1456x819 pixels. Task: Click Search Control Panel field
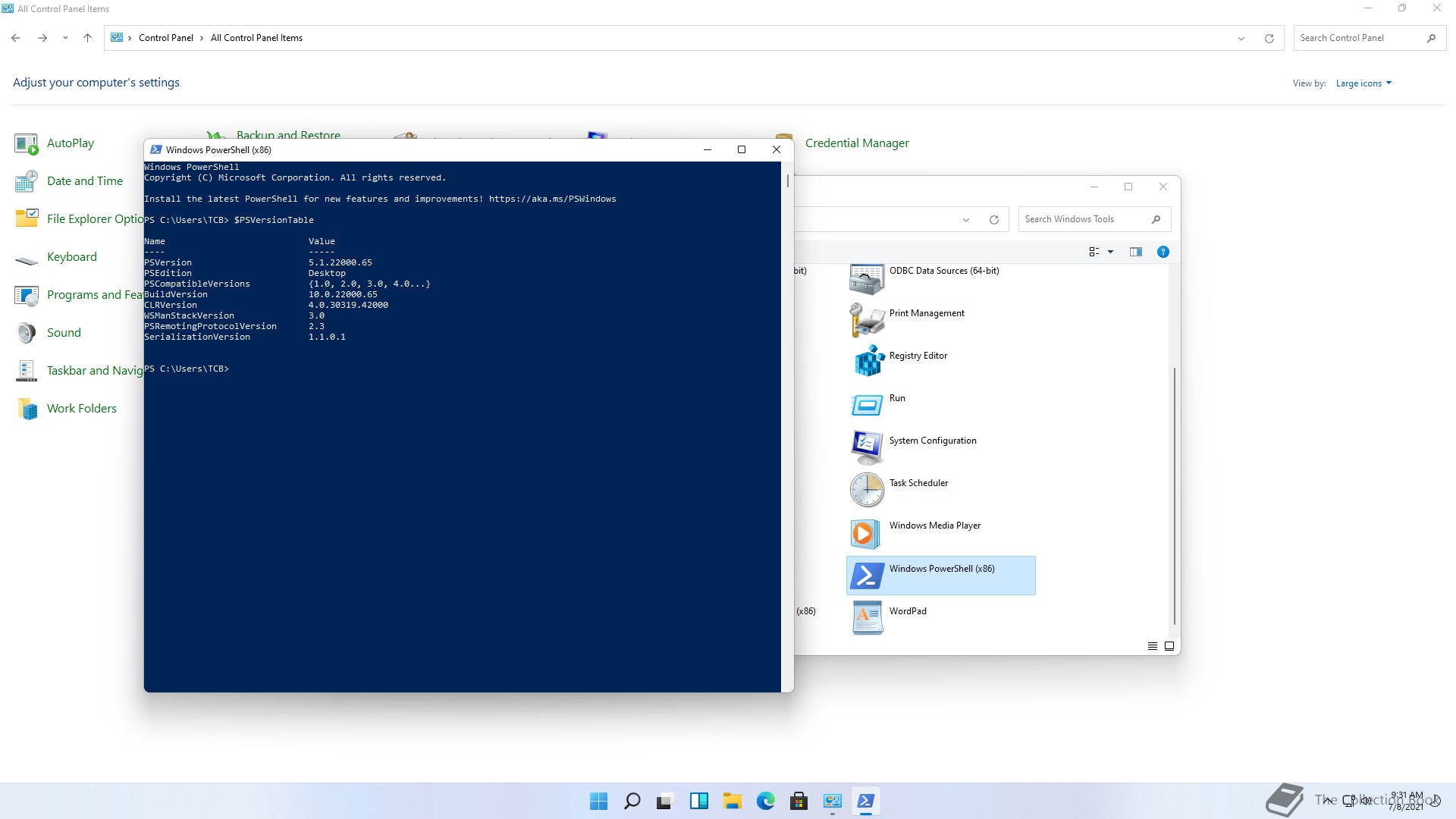pyautogui.click(x=1370, y=38)
